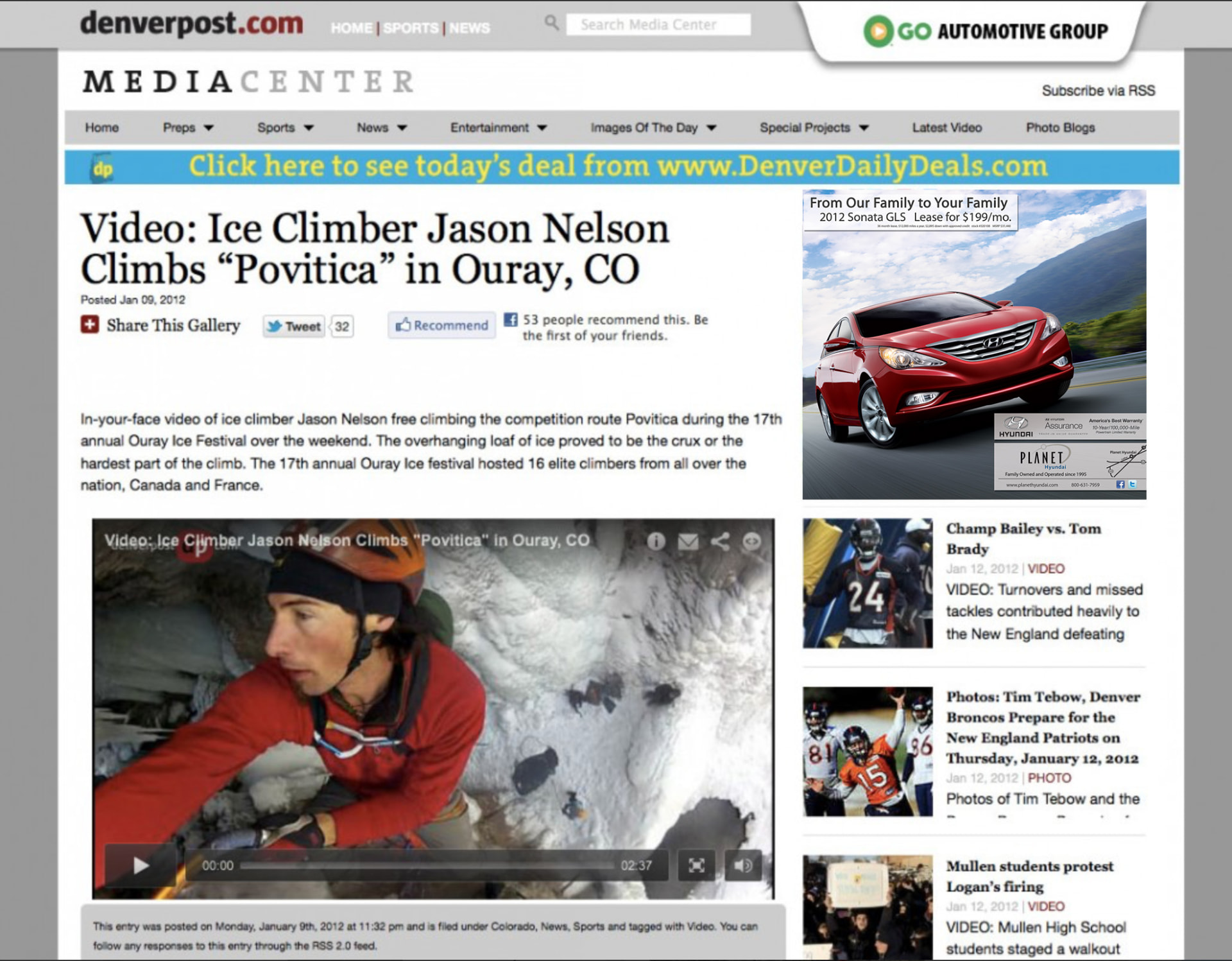Click the denverpost.com logo
This screenshot has height=961, width=1232.
click(191, 23)
